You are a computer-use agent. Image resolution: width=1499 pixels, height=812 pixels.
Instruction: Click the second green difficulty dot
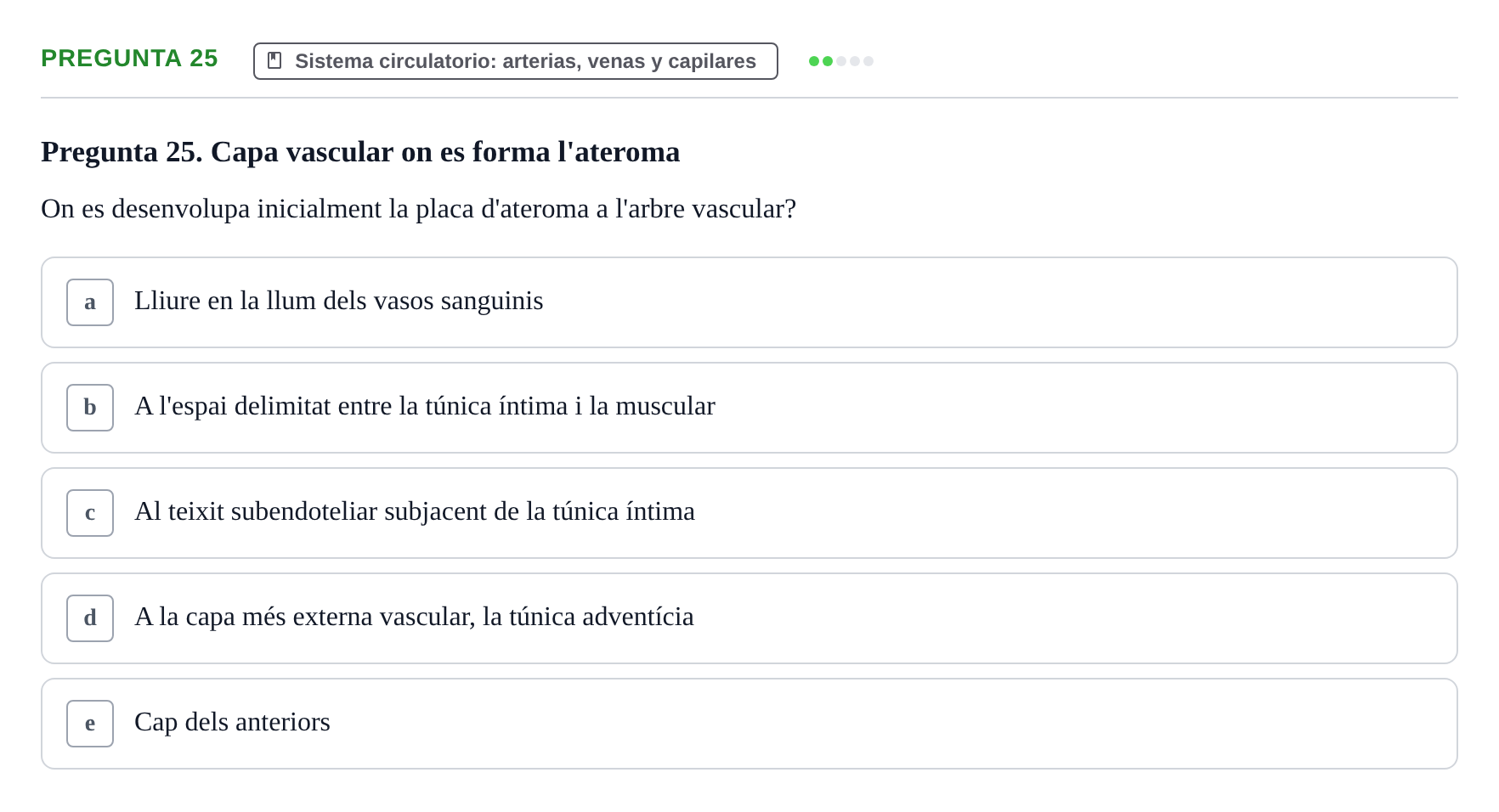click(x=828, y=61)
